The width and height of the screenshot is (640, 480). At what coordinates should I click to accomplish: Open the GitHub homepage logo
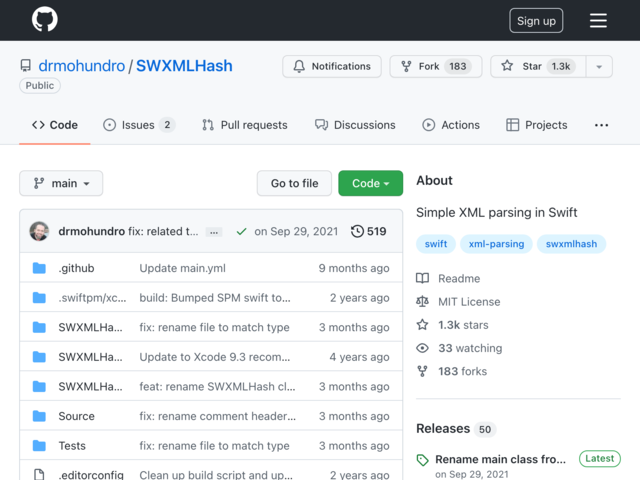tap(44, 19)
